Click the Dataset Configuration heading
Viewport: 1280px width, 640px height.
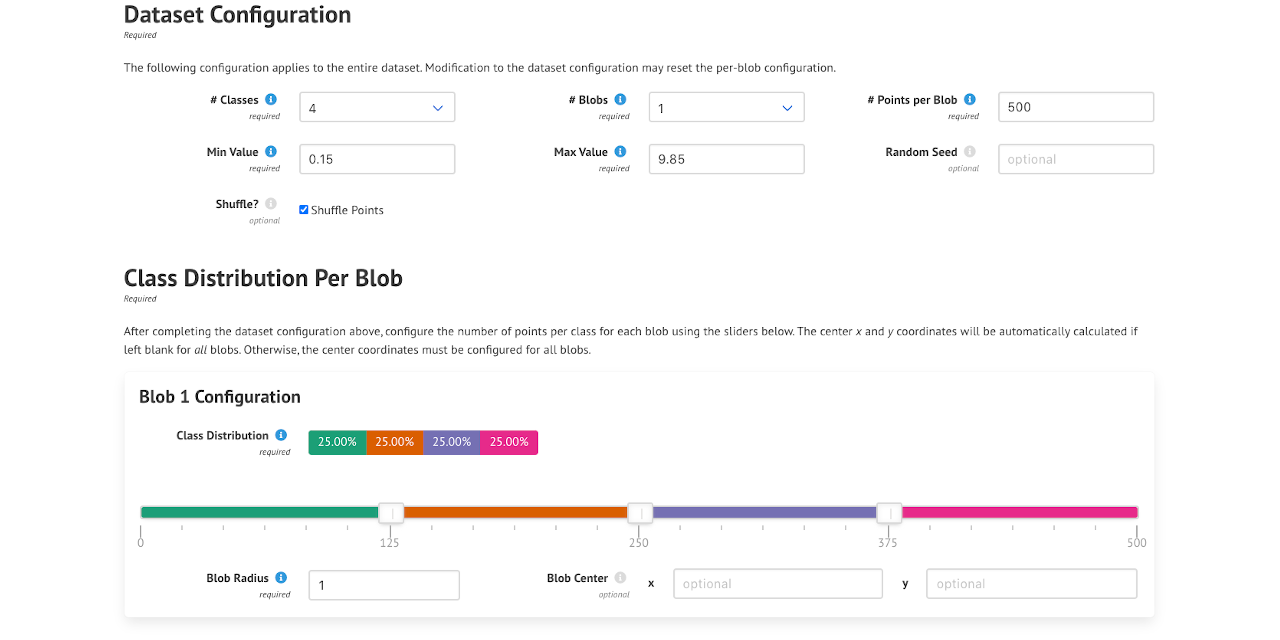[237, 15]
